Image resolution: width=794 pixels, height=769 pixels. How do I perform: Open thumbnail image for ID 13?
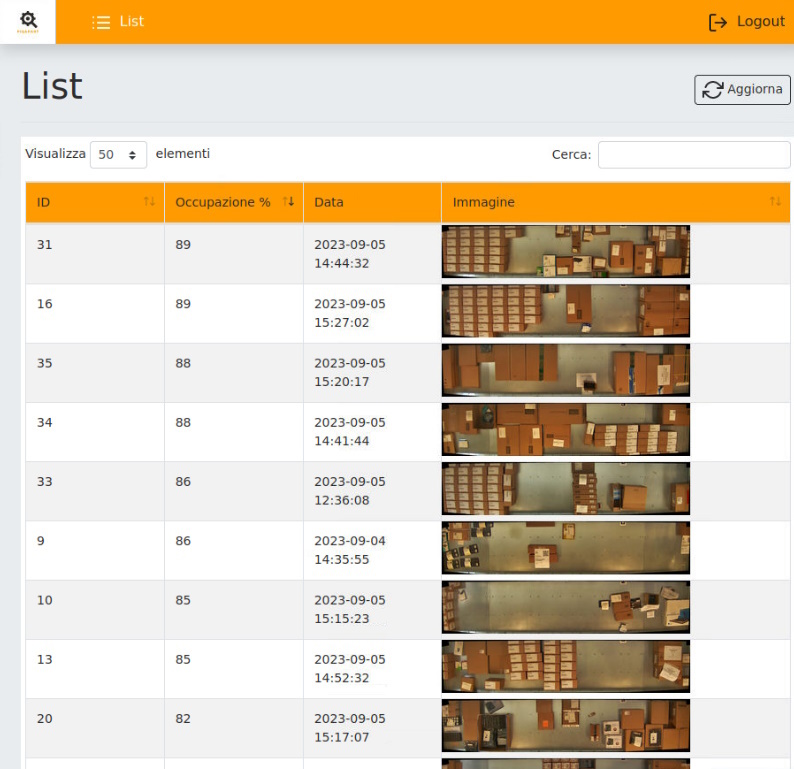(x=566, y=666)
